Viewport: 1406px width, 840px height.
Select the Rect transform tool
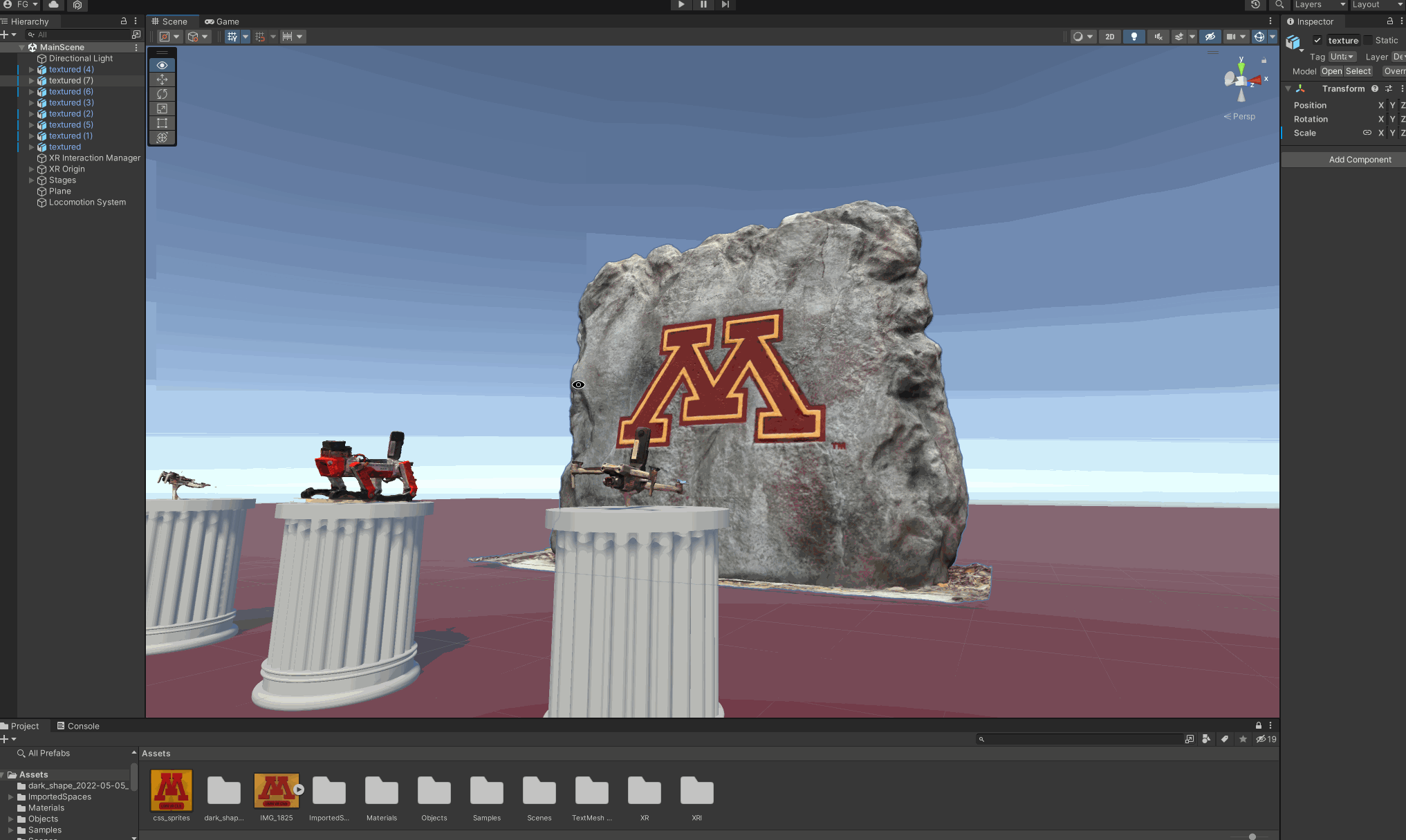(x=162, y=123)
